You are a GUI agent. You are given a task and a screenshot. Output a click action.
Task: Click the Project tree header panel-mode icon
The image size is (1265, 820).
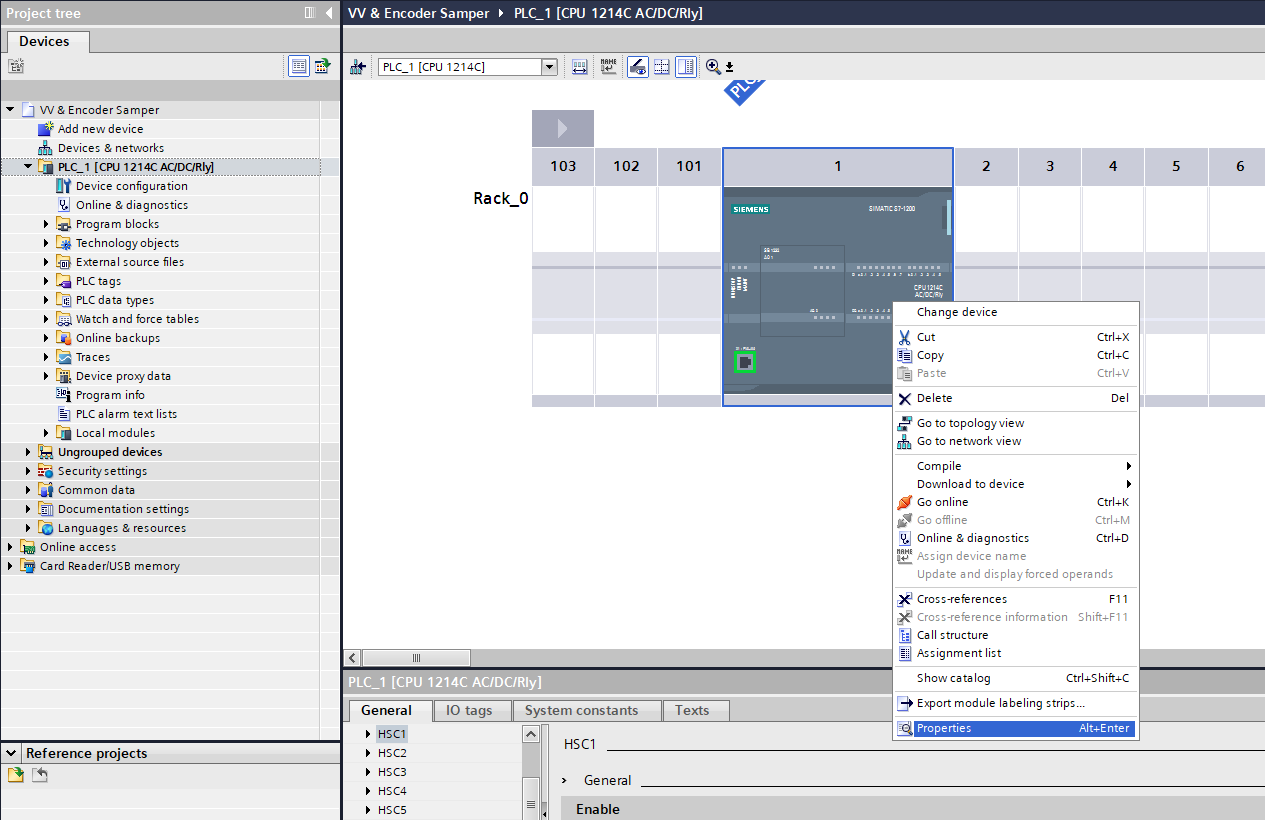(310, 13)
